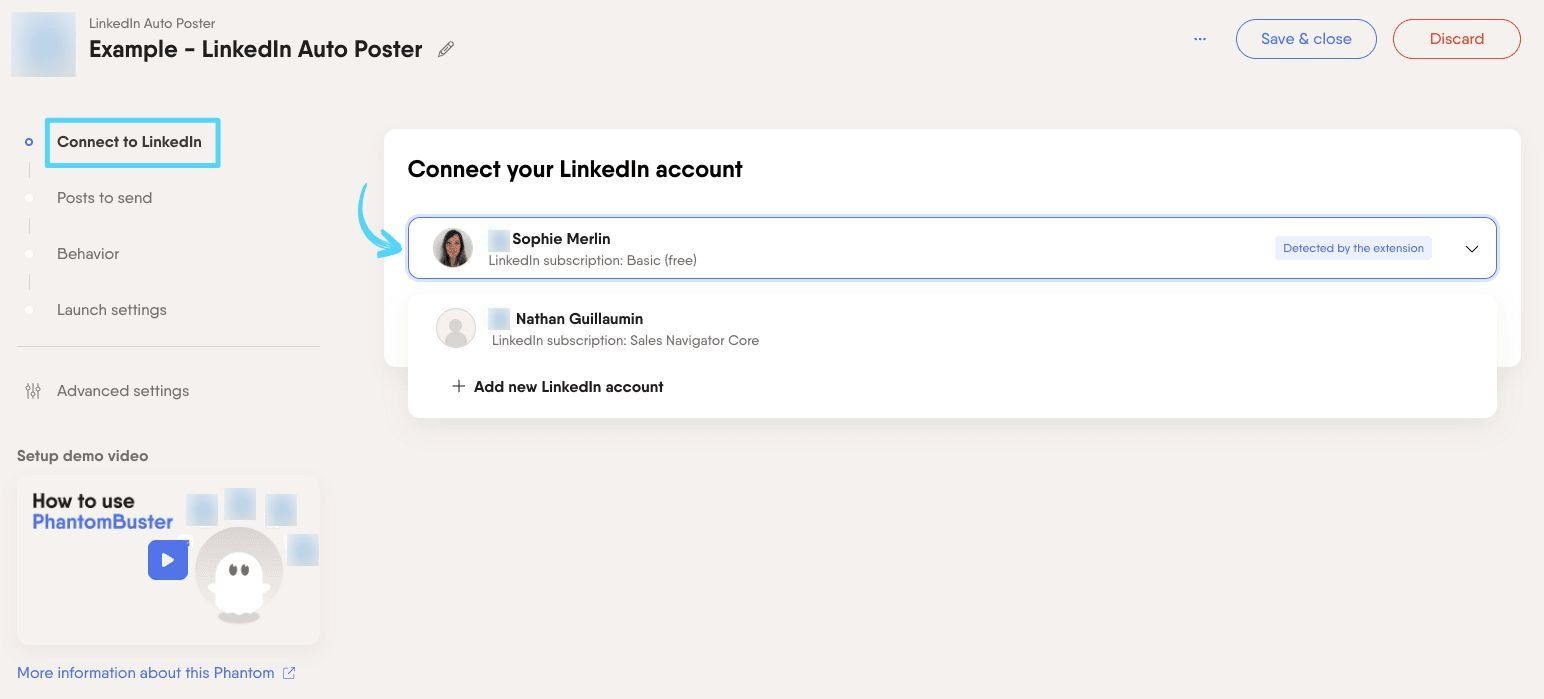Open More information about this Phantom link
The width and height of the screenshot is (1544, 699).
(145, 673)
